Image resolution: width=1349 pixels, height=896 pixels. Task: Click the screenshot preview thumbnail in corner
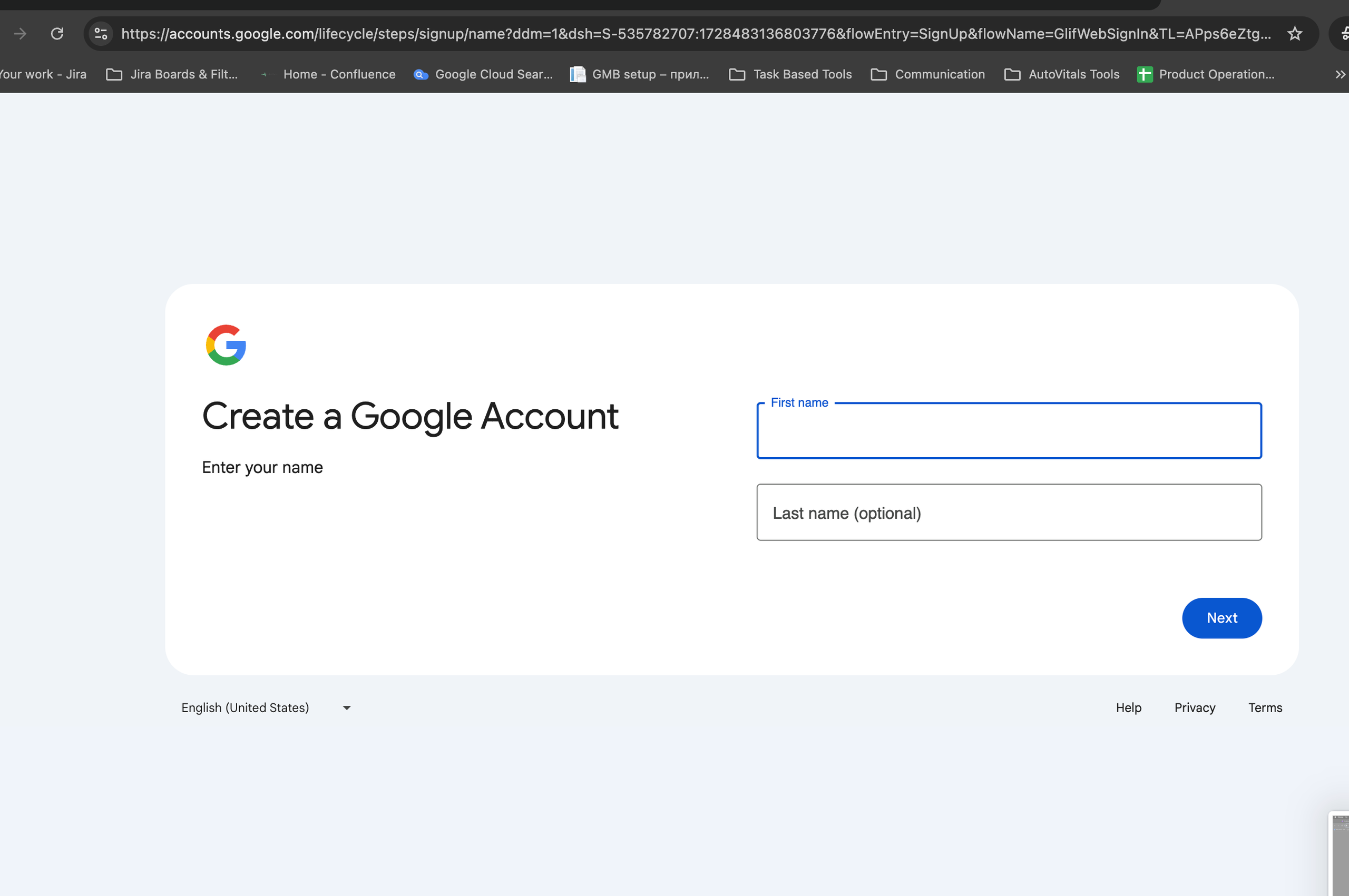coord(1340,853)
